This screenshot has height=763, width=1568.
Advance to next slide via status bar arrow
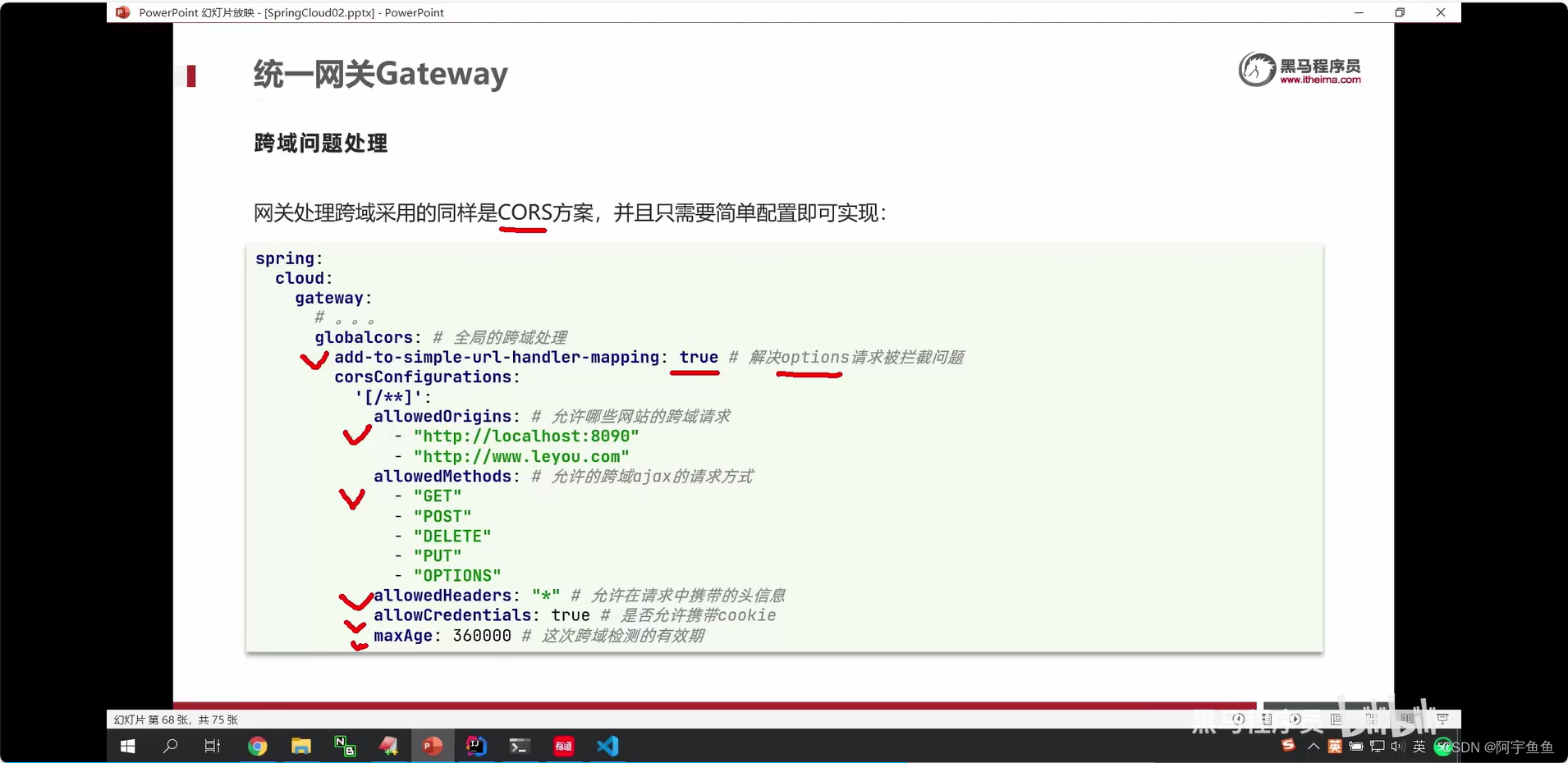[x=1295, y=719]
